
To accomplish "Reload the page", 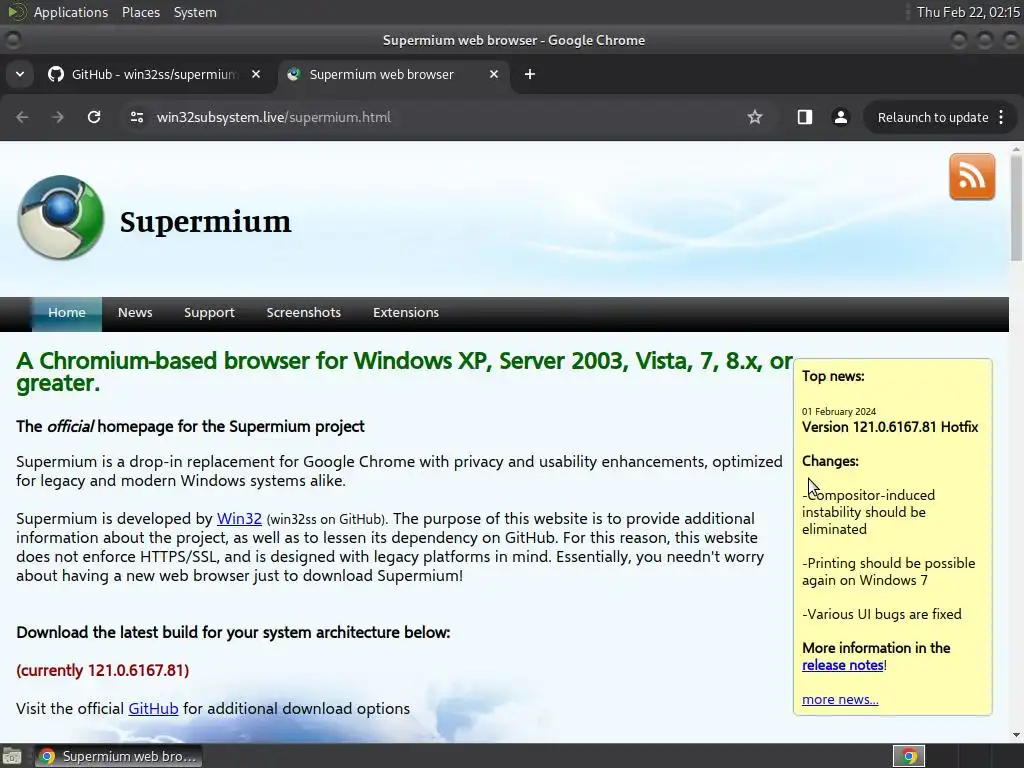I will [x=94, y=117].
